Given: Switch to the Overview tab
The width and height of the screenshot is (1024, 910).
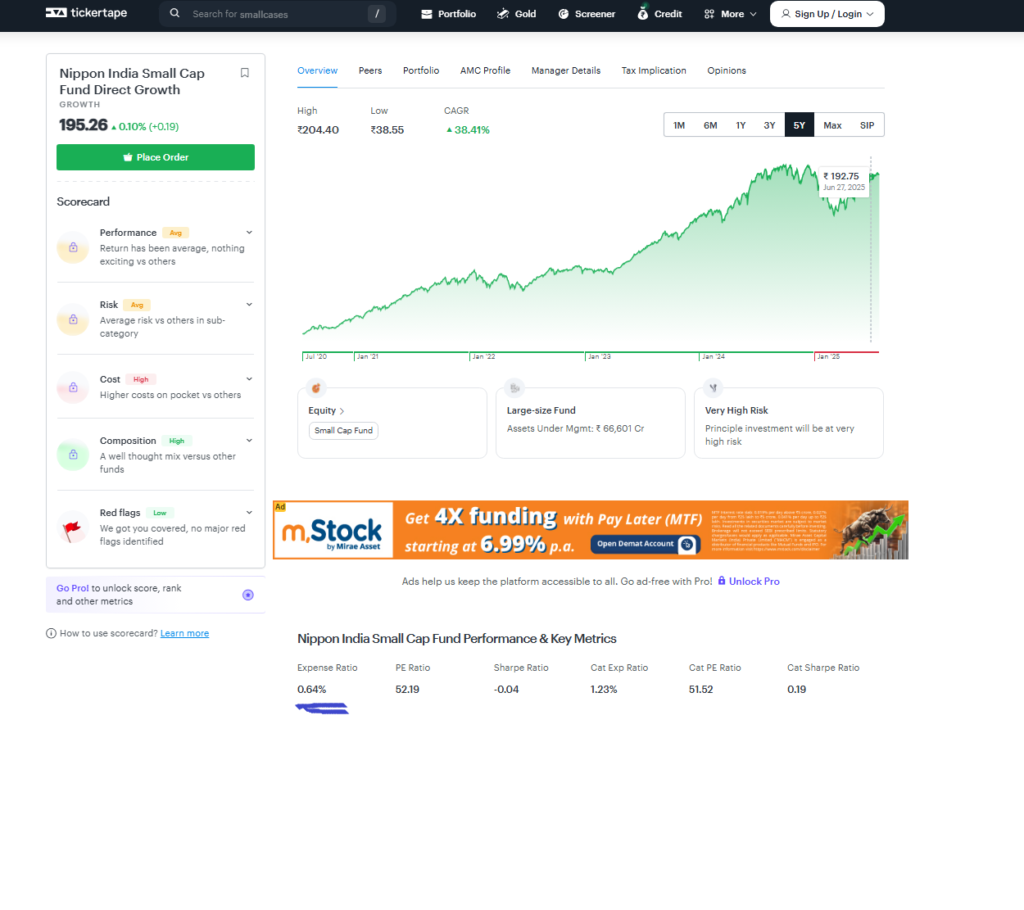Looking at the screenshot, I should pyautogui.click(x=317, y=71).
